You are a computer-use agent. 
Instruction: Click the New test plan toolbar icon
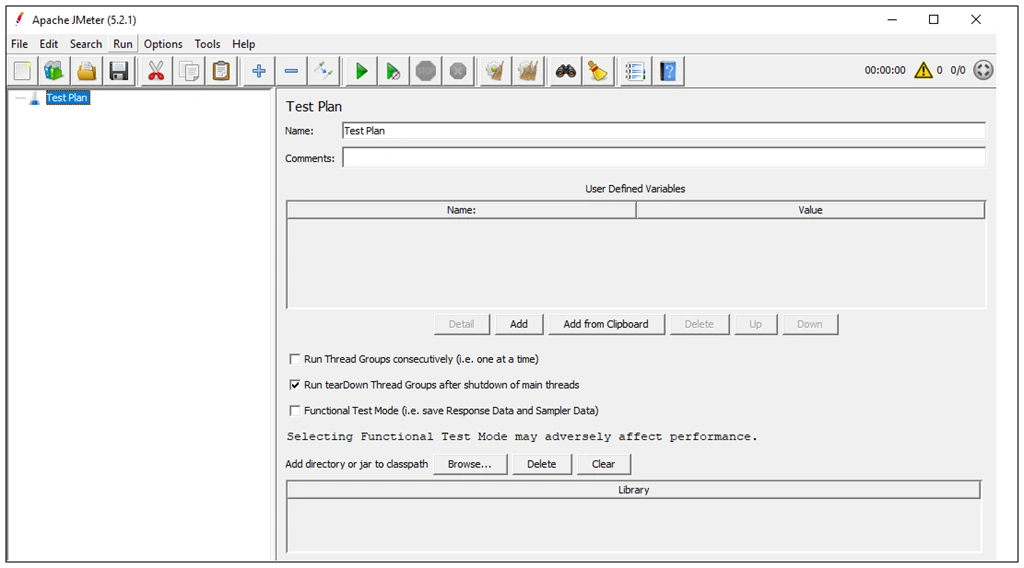[x=22, y=71]
